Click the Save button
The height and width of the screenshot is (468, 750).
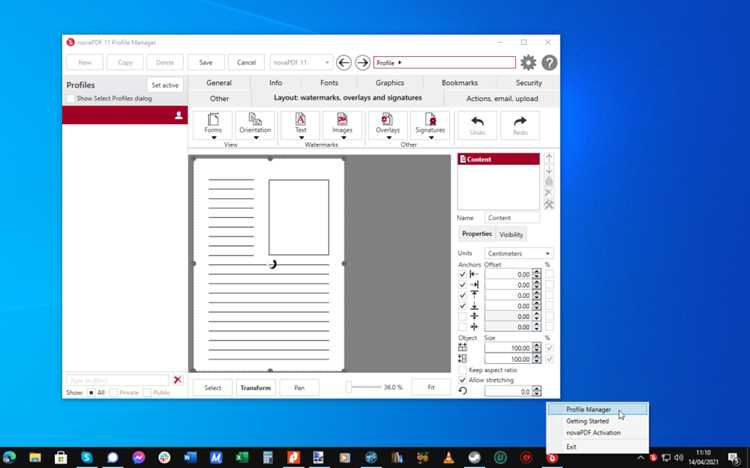point(206,63)
